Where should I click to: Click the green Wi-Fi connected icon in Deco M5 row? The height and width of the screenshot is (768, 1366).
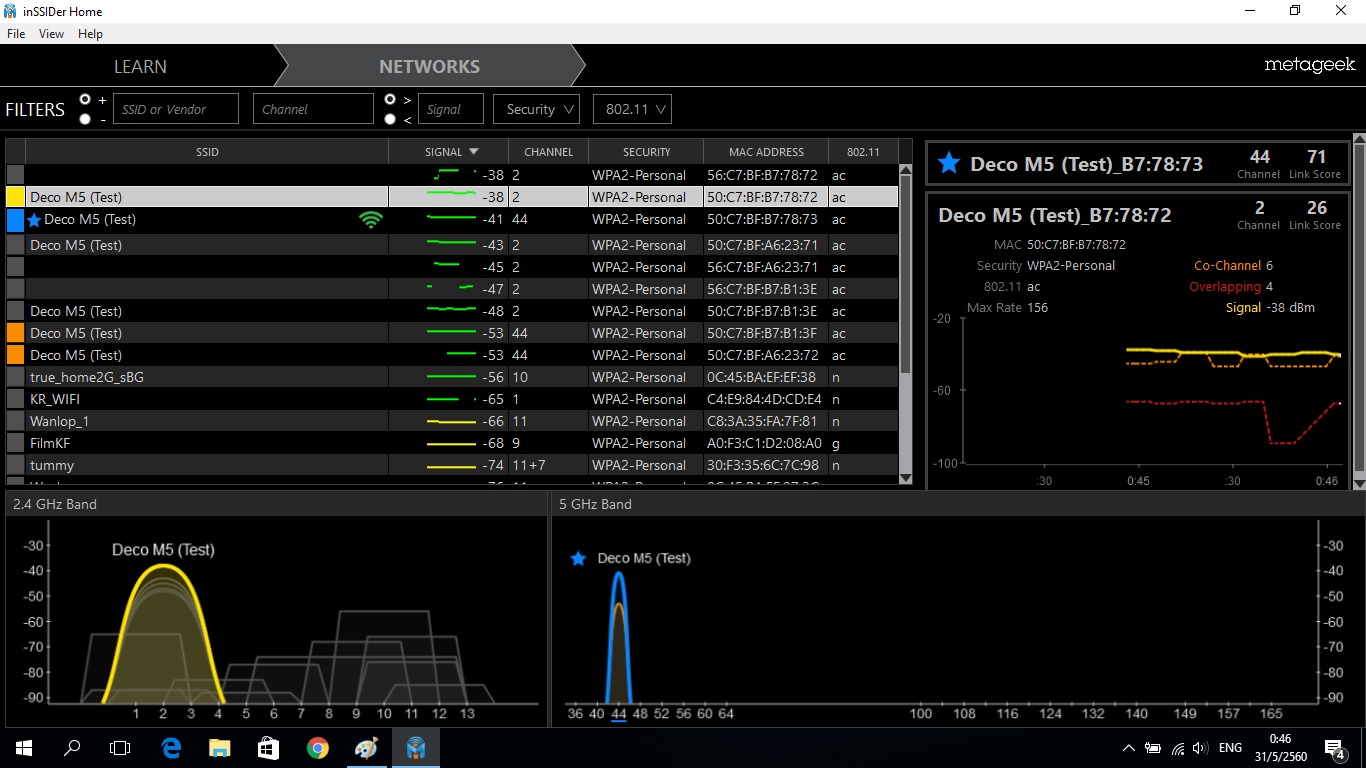[x=371, y=219]
